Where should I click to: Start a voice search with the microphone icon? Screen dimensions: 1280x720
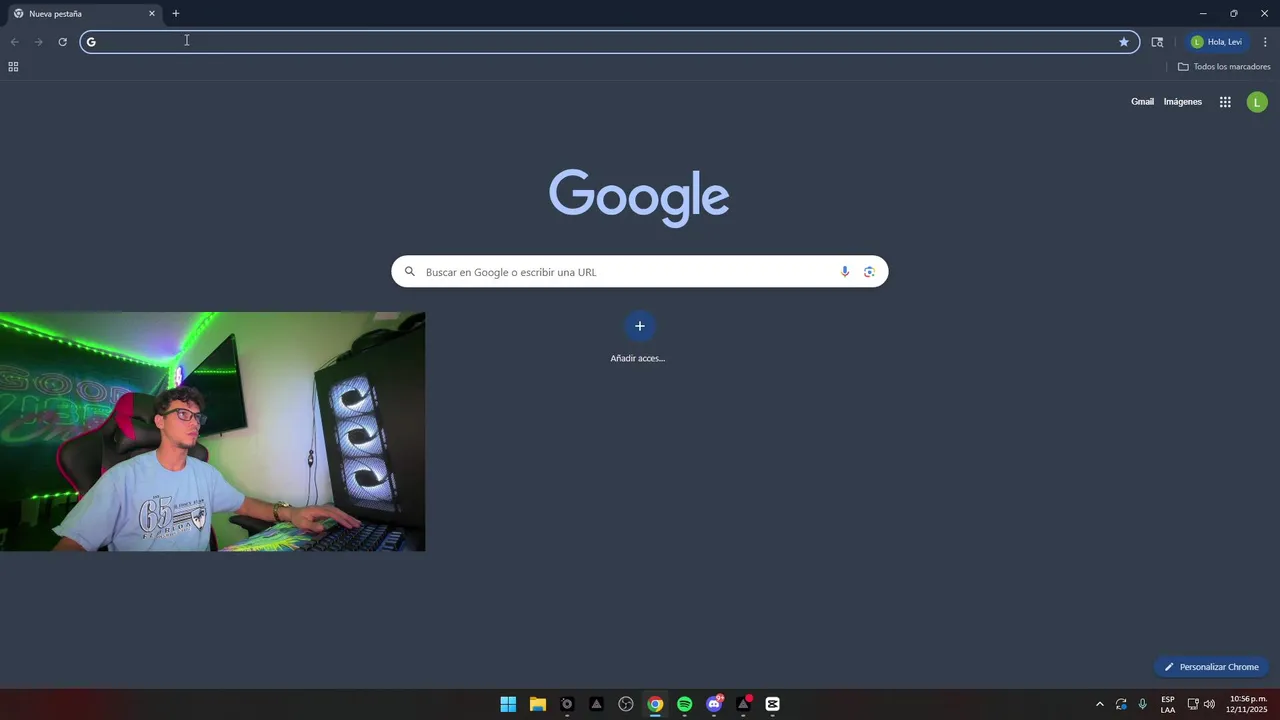click(845, 272)
